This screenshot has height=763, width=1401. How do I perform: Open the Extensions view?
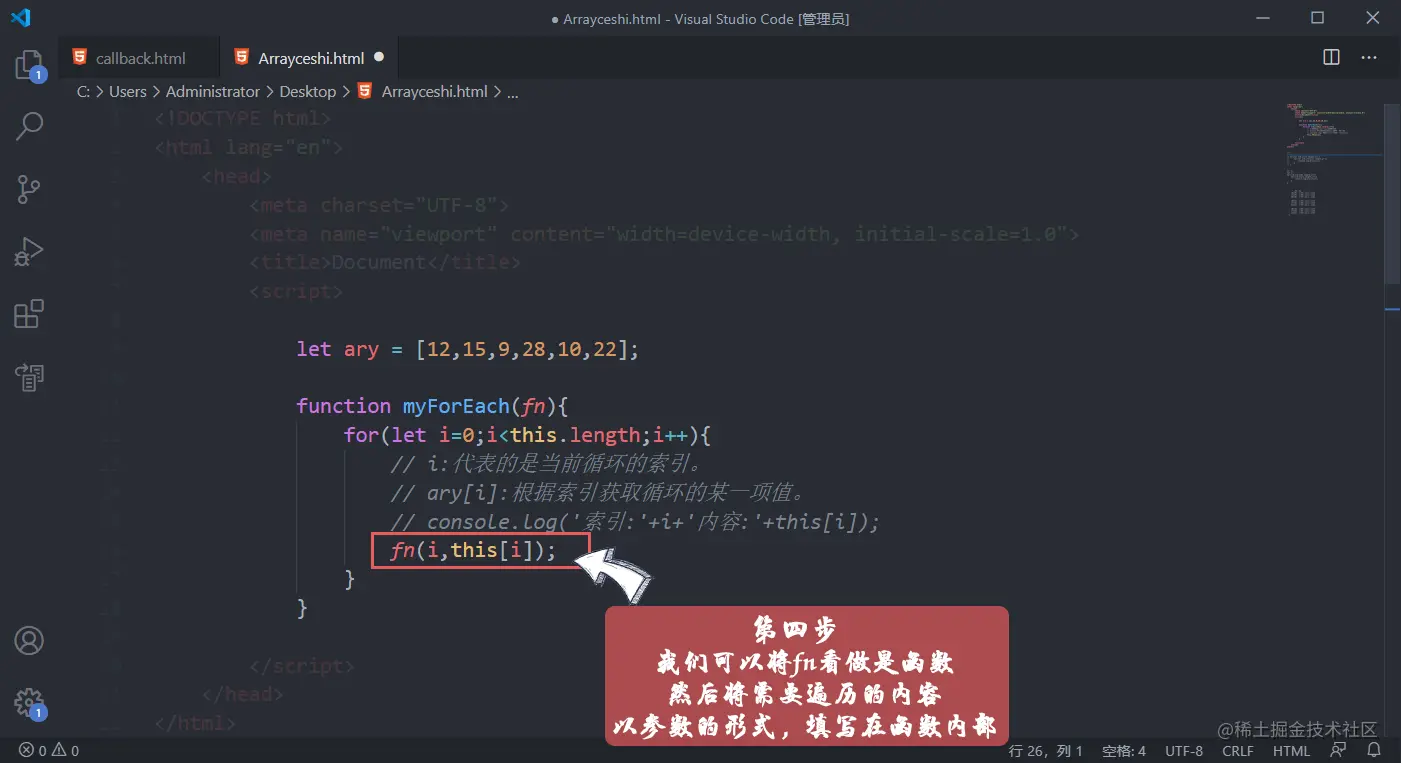tap(27, 314)
